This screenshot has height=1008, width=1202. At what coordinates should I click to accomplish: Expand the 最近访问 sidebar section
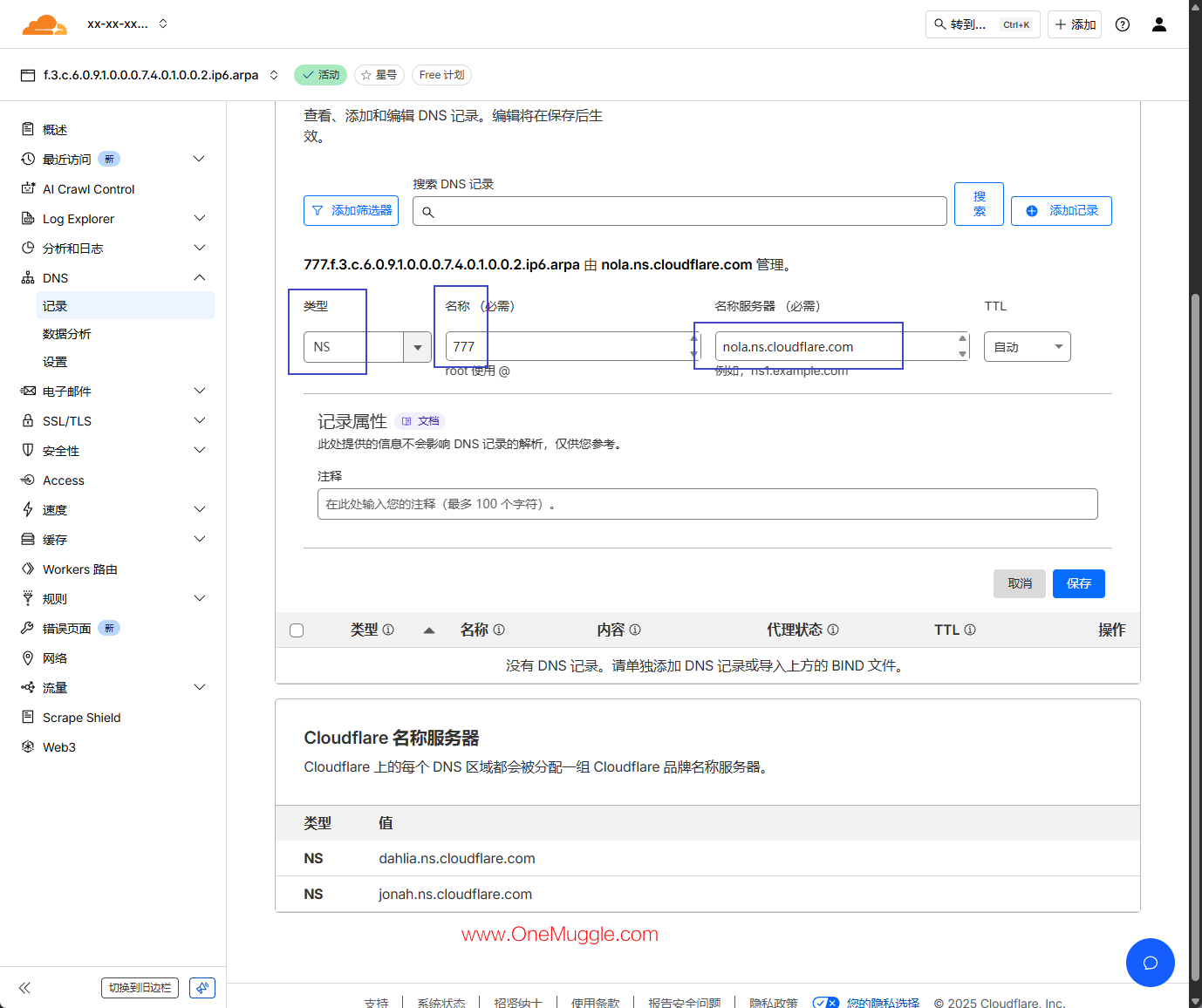(200, 159)
